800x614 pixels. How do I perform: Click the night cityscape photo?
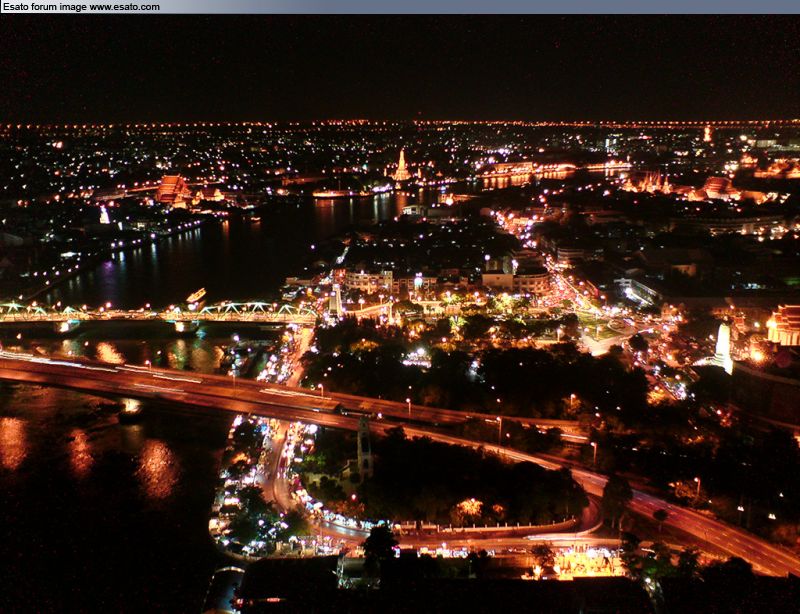400,314
